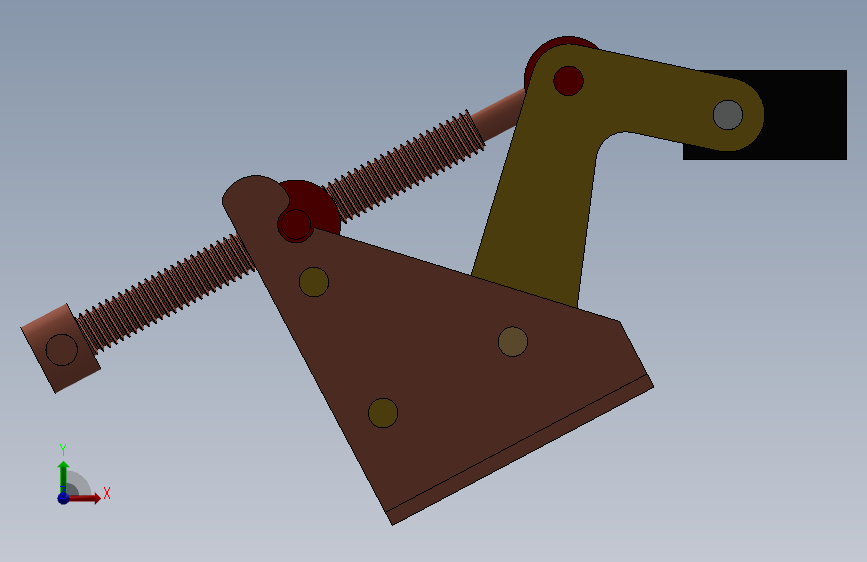Viewport: 867px width, 562px height.
Task: Select the dark red pin in the bracket hook
Action: click(x=296, y=225)
